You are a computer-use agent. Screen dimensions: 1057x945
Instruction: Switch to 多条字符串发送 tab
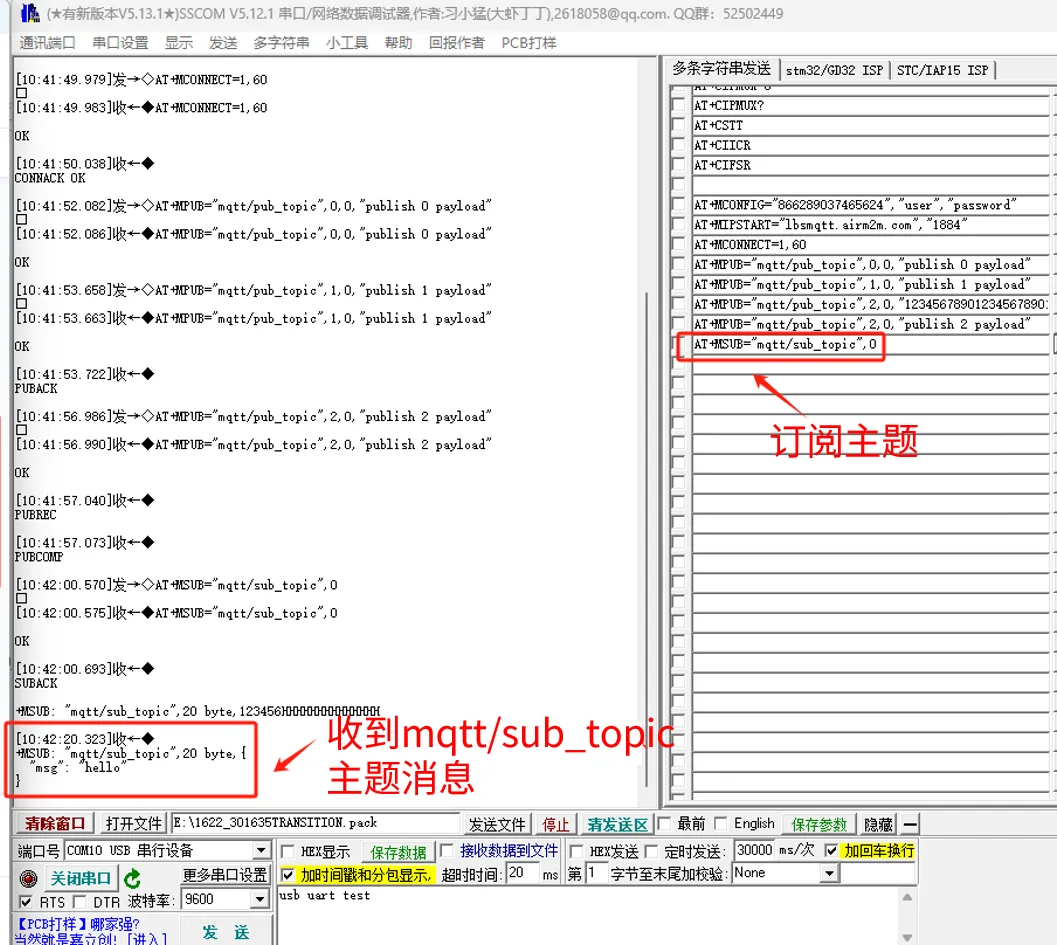[x=721, y=69]
